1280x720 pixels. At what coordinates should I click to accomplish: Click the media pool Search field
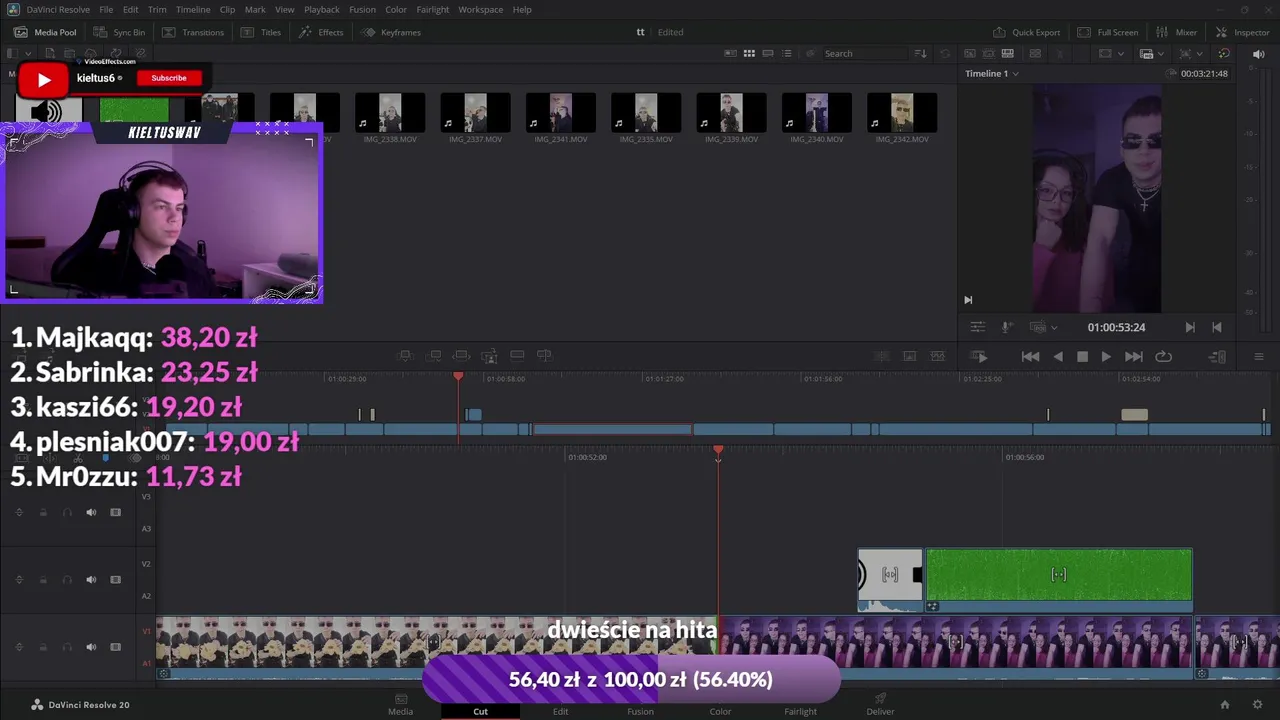(864, 53)
